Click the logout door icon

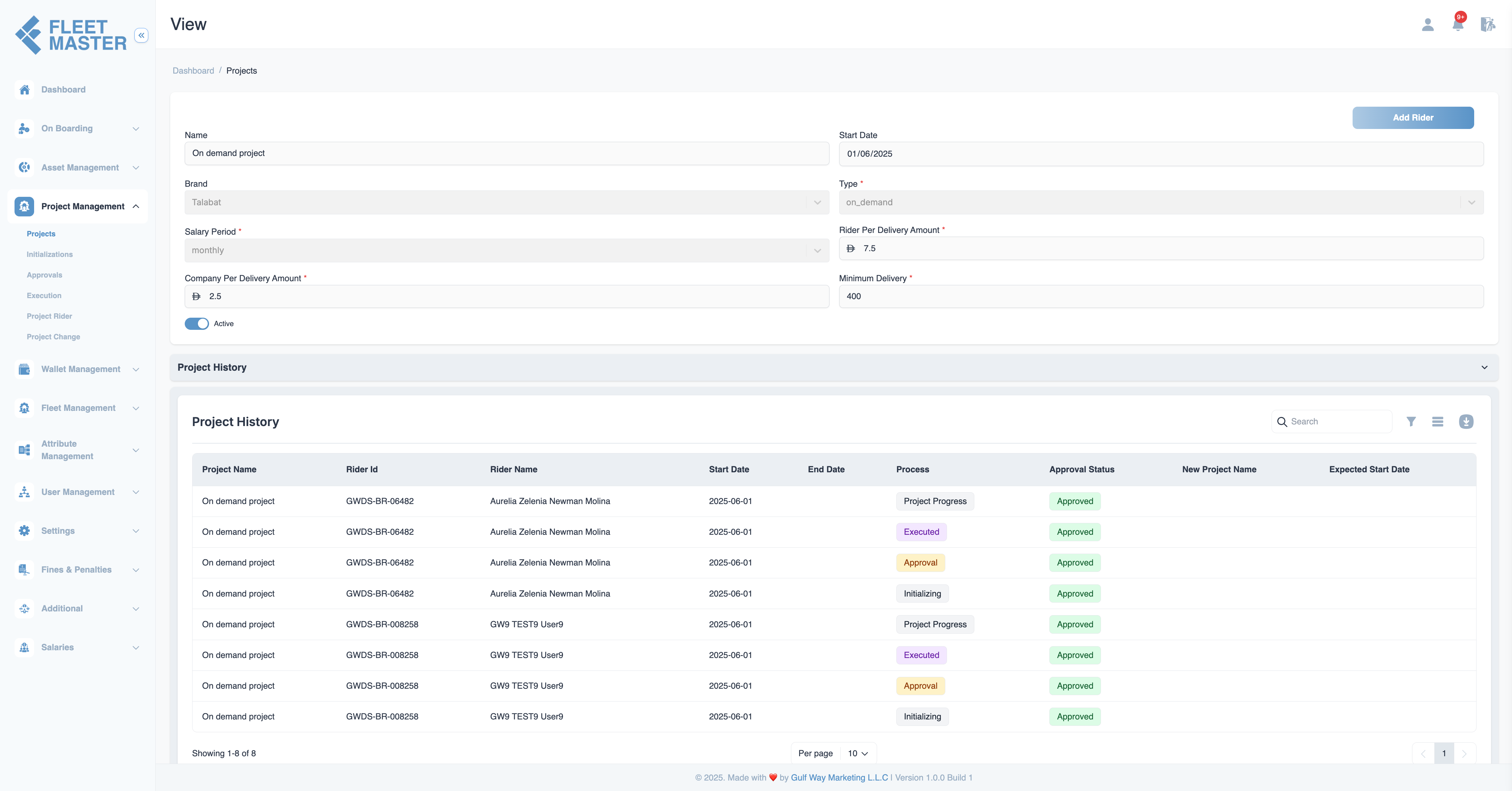[x=1487, y=24]
